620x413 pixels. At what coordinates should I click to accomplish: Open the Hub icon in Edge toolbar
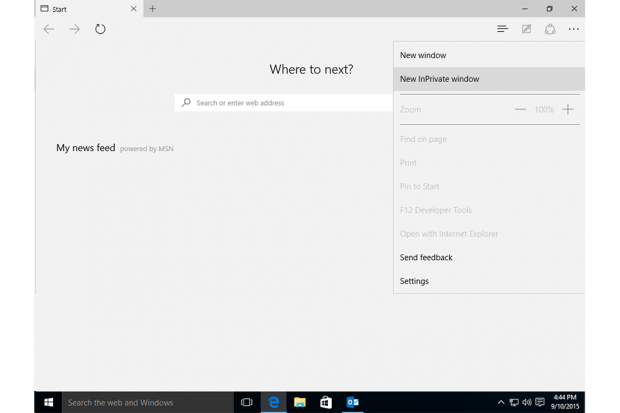coord(502,29)
